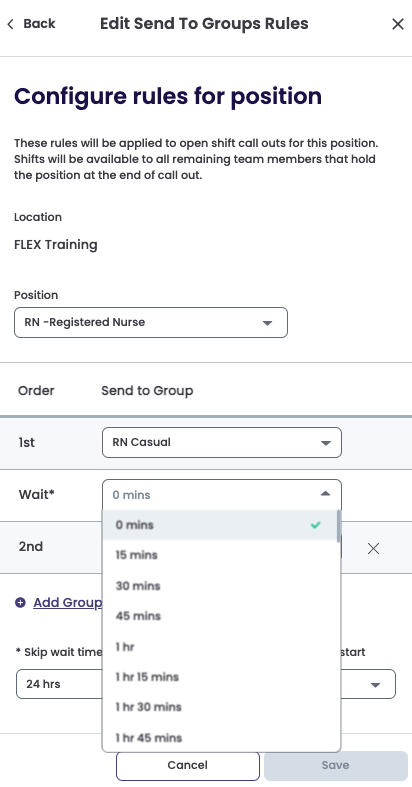
Task: Click the plus icon beside Add Group
Action: [20, 602]
